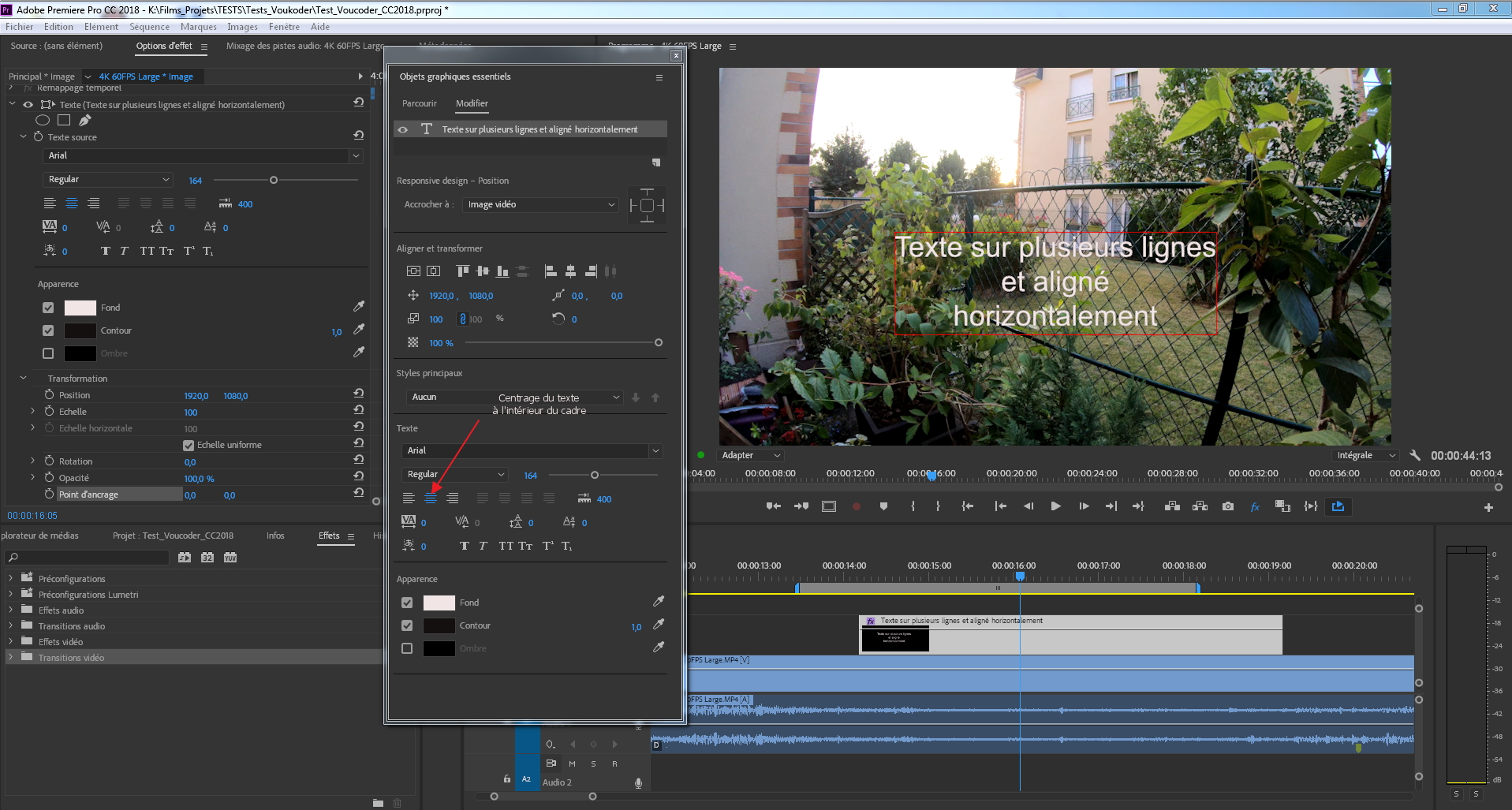Viewport: 1512px width, 810px height.
Task: Open the Accrocher à Image vidéo dropdown
Action: (x=541, y=205)
